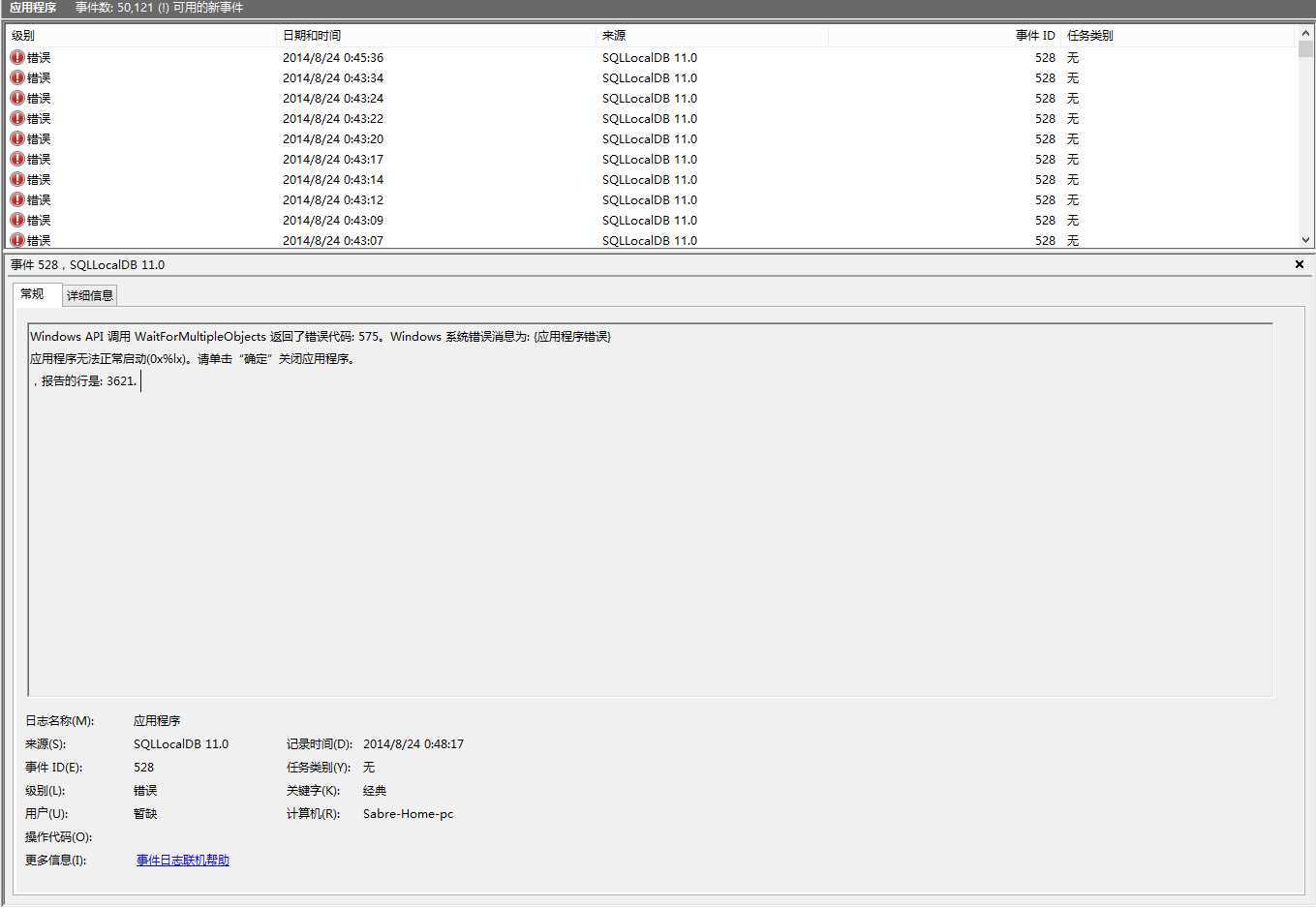Click the 报告的行是: 3621 line
The image size is (1316, 907).
[x=85, y=380]
